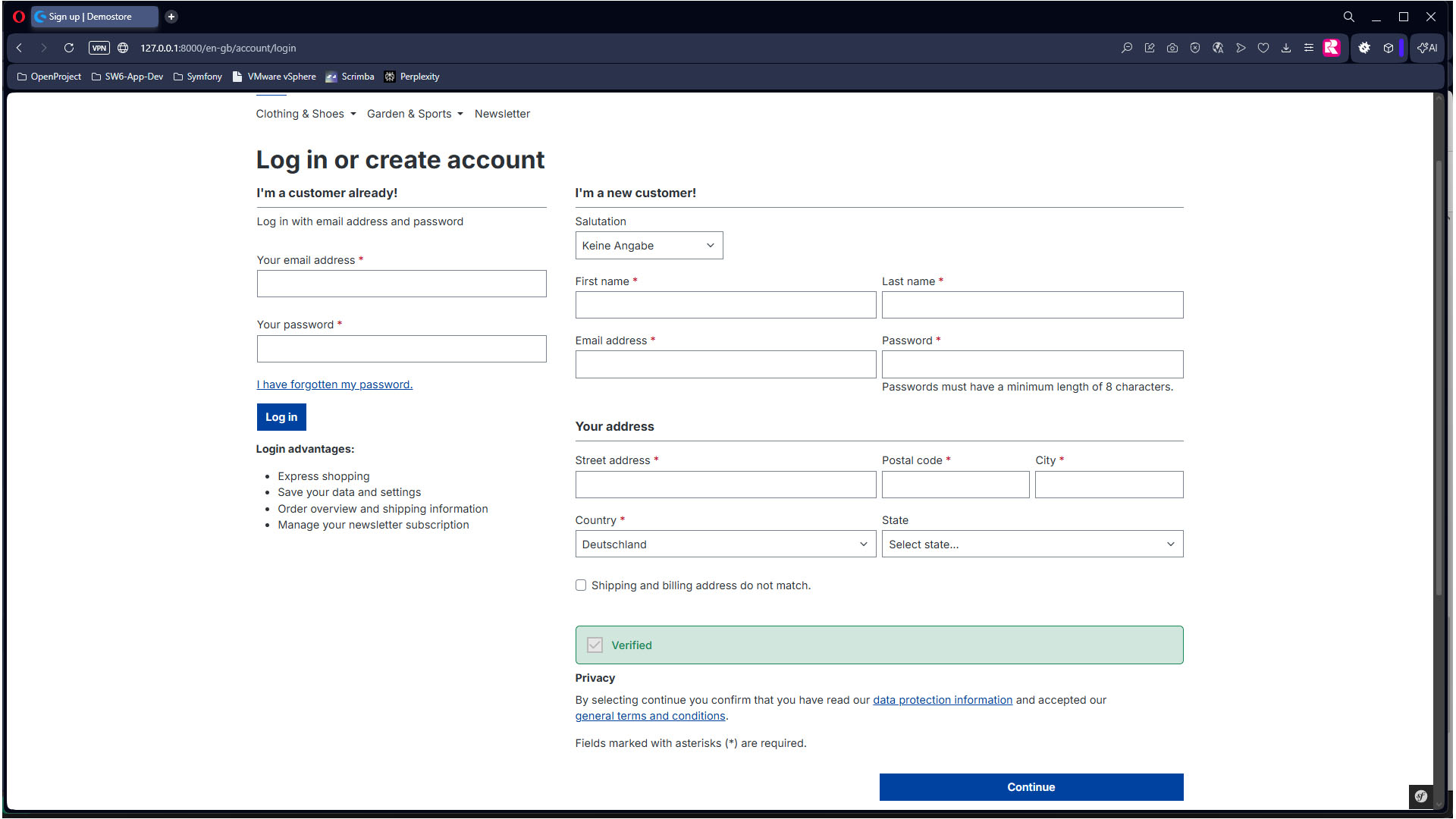Open the 'I have forgotten my password' link
Screen dimensions: 1456x819
pos(334,384)
